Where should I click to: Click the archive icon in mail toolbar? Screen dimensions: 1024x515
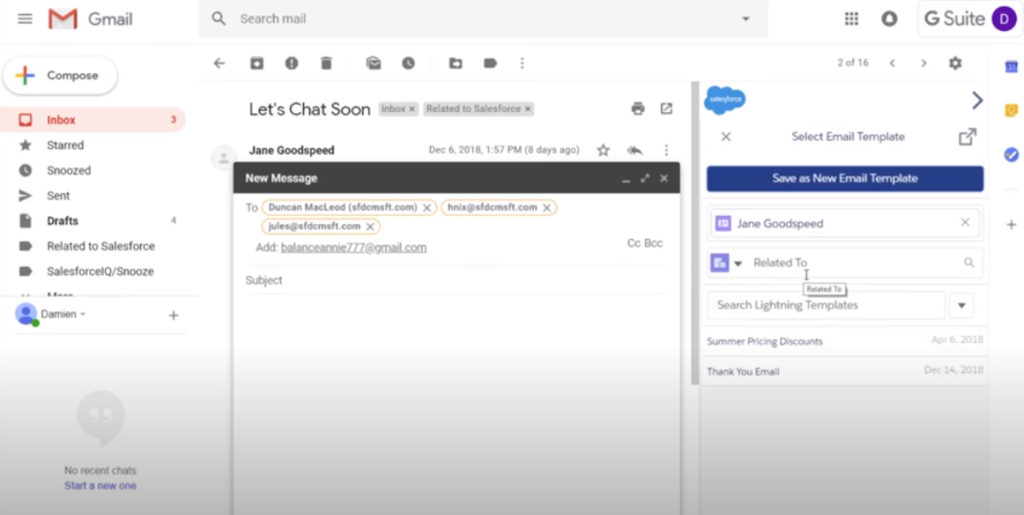coord(257,63)
